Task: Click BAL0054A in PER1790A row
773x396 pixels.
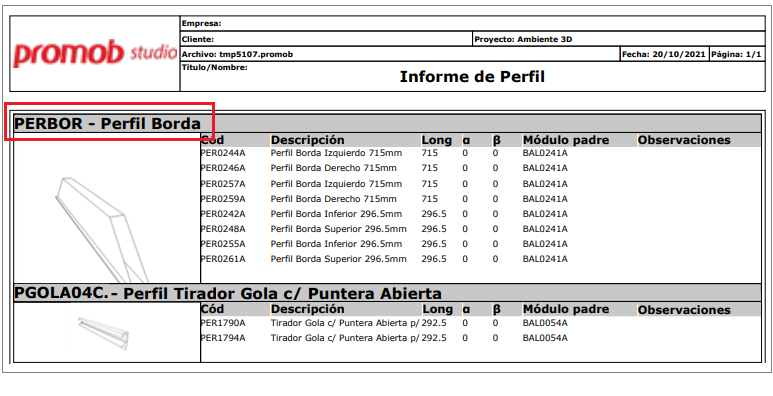Action: pos(545,324)
